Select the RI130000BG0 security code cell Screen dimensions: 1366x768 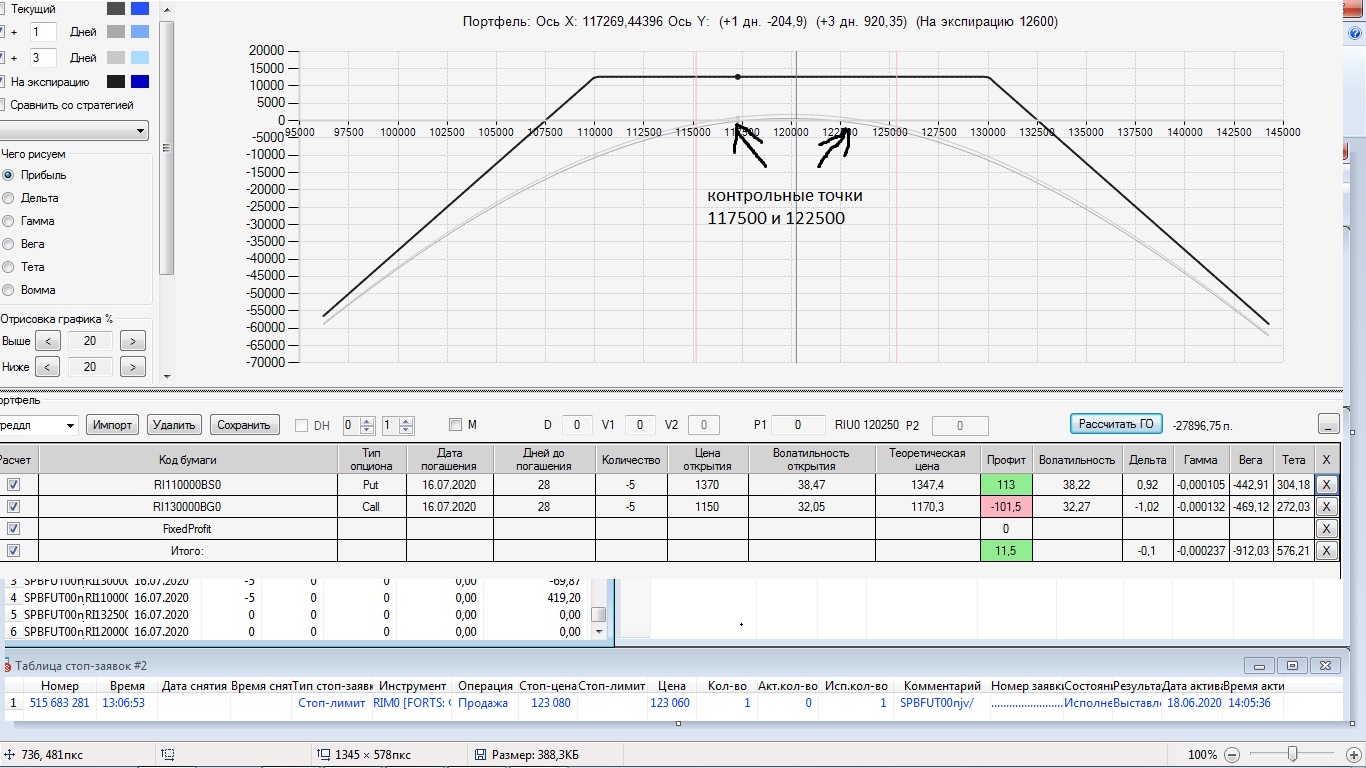click(188, 506)
